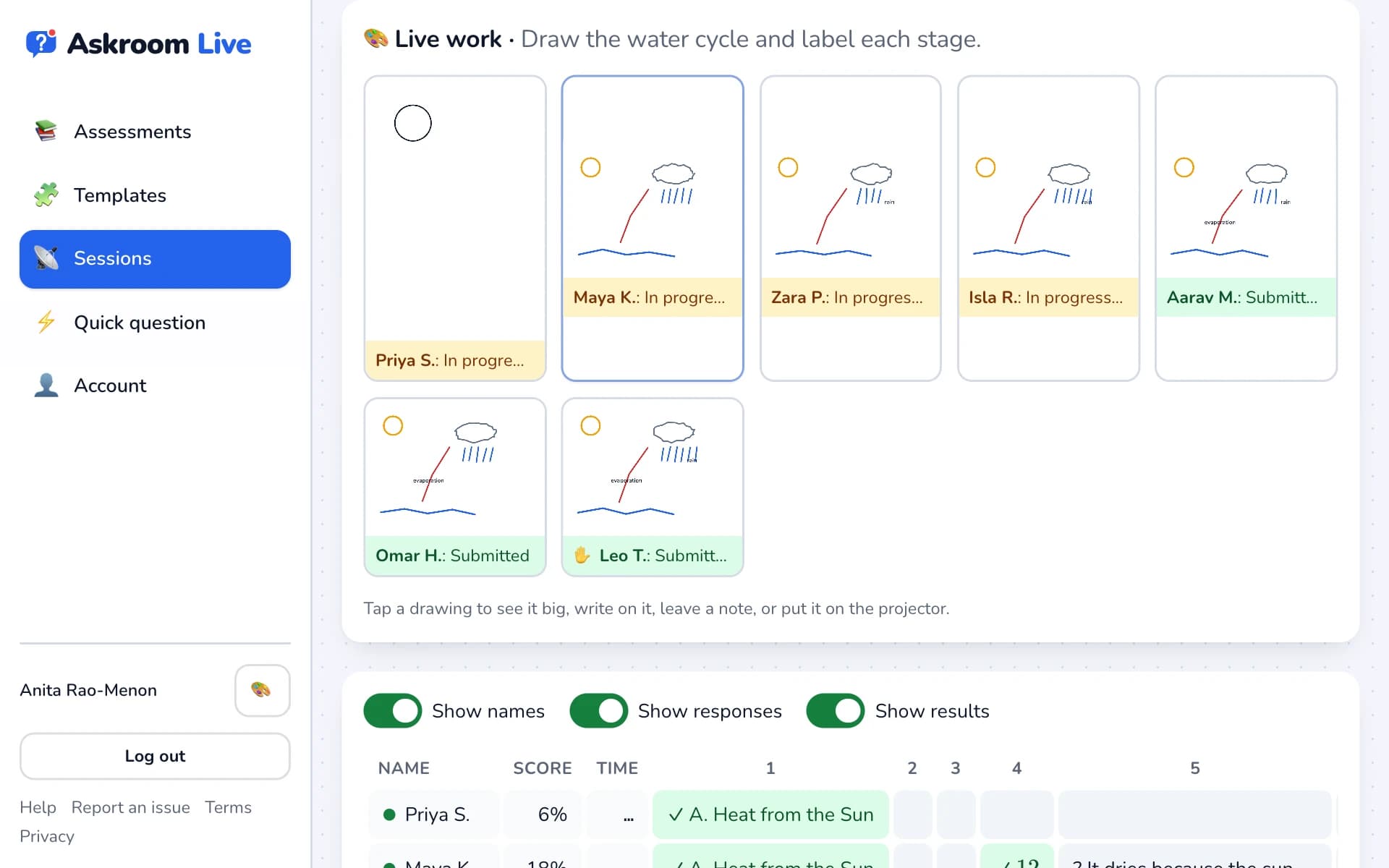This screenshot has height=868, width=1389.
Task: Click the Account person icon
Action: click(46, 385)
